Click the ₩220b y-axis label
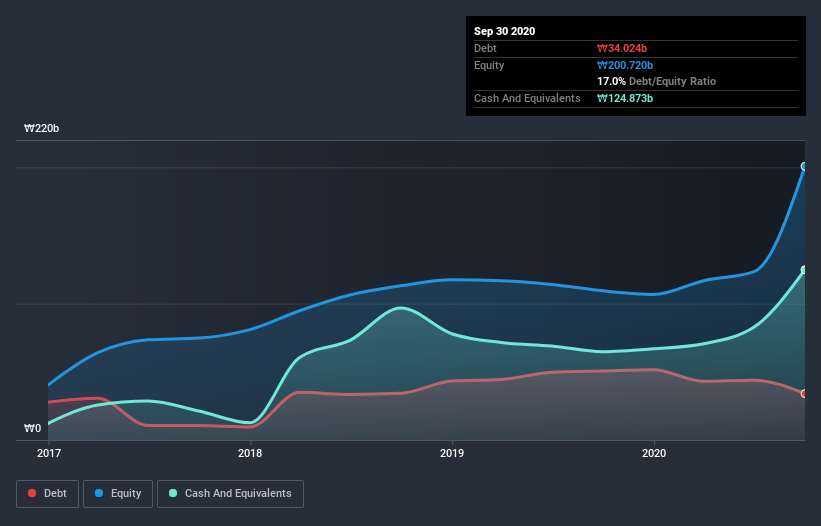Screen dimensions: 821x526 pyautogui.click(x=41, y=128)
